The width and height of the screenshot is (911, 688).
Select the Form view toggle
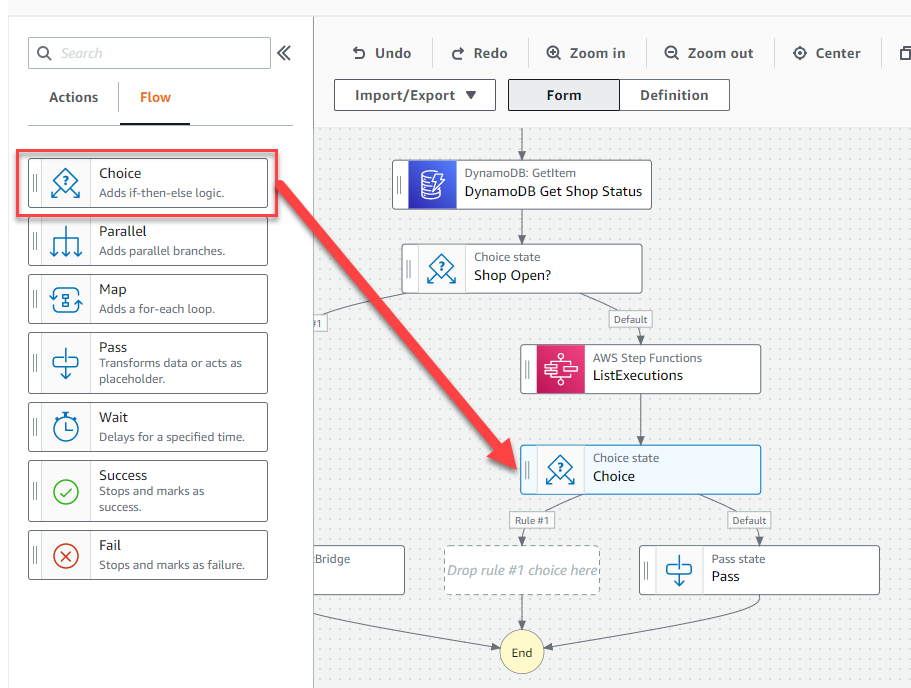tap(564, 95)
